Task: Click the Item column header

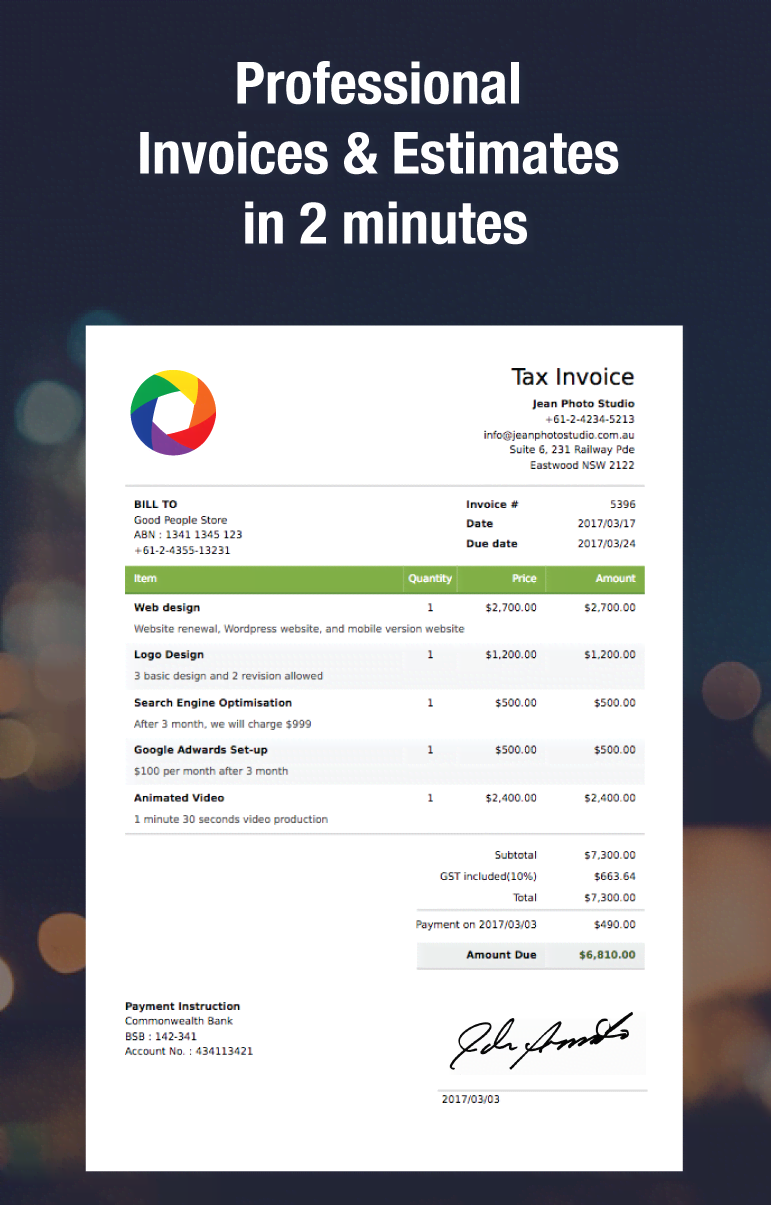Action: (x=146, y=579)
